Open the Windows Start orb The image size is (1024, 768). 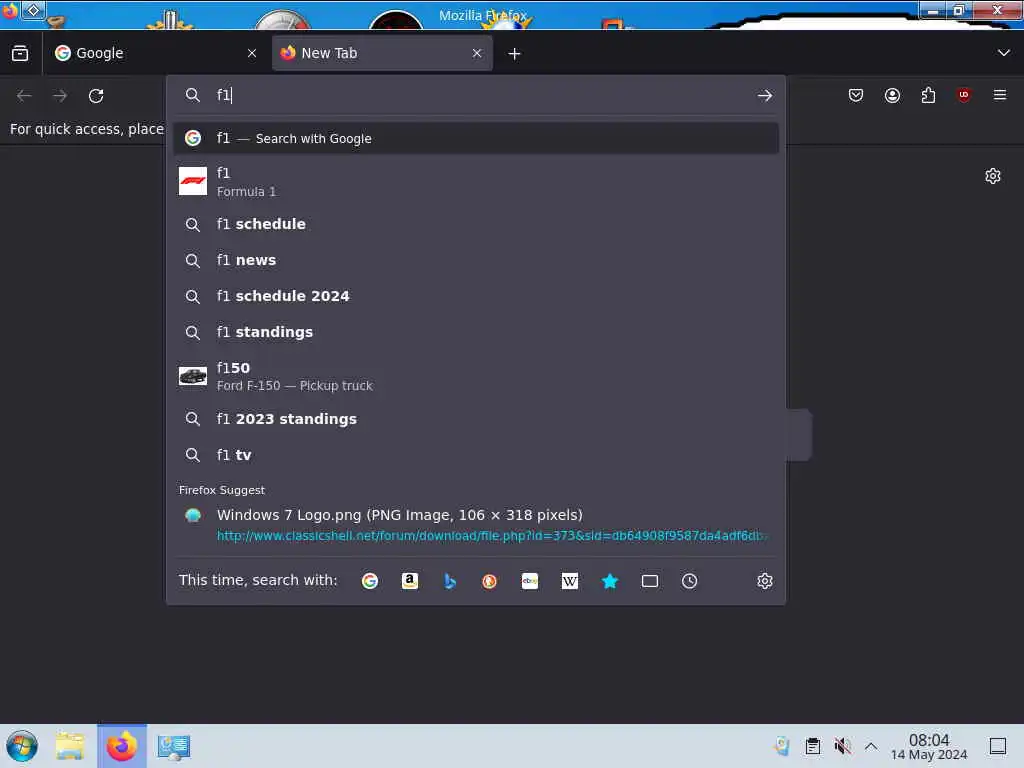[x=22, y=746]
